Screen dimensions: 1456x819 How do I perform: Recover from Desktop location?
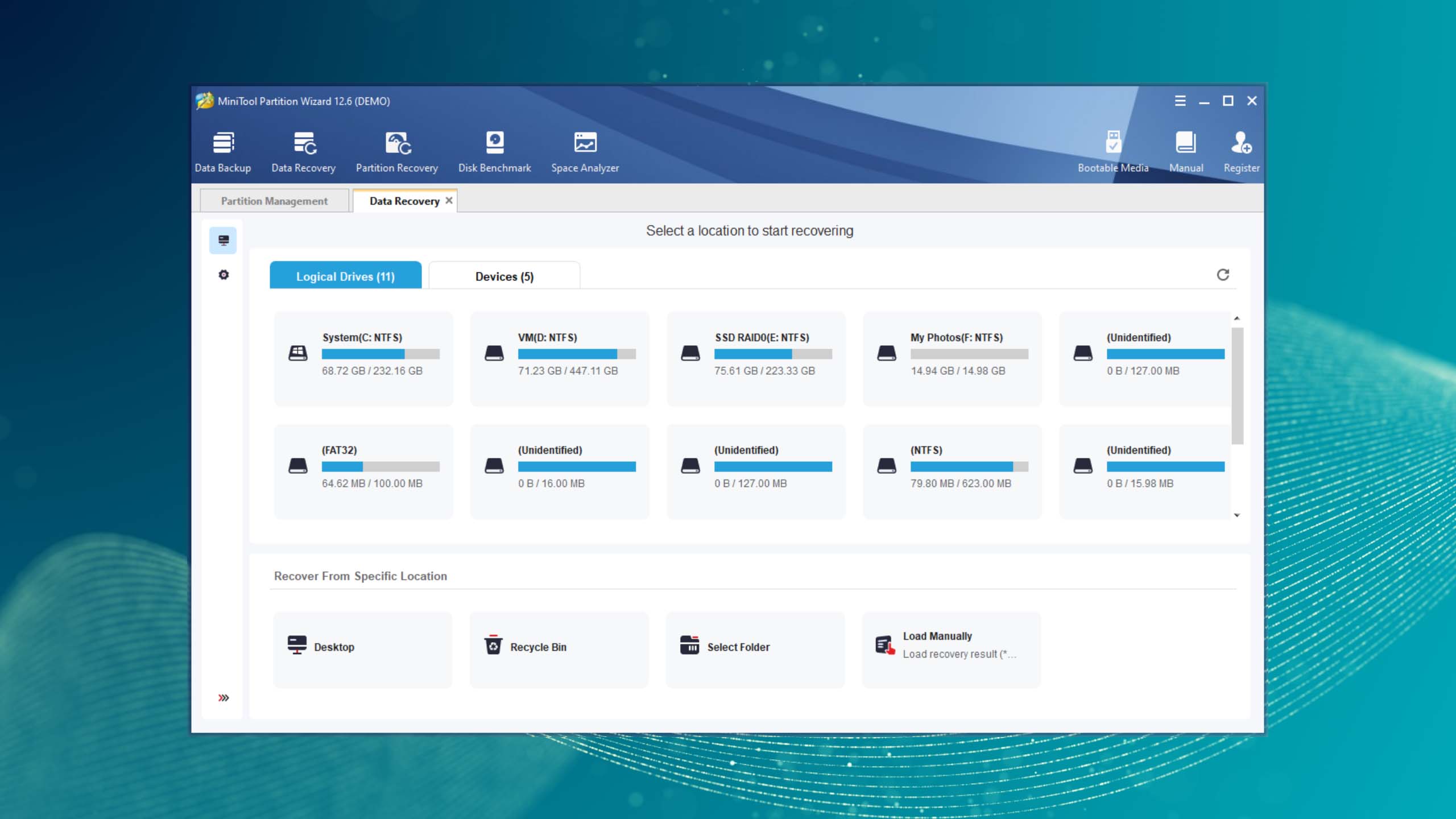point(362,650)
